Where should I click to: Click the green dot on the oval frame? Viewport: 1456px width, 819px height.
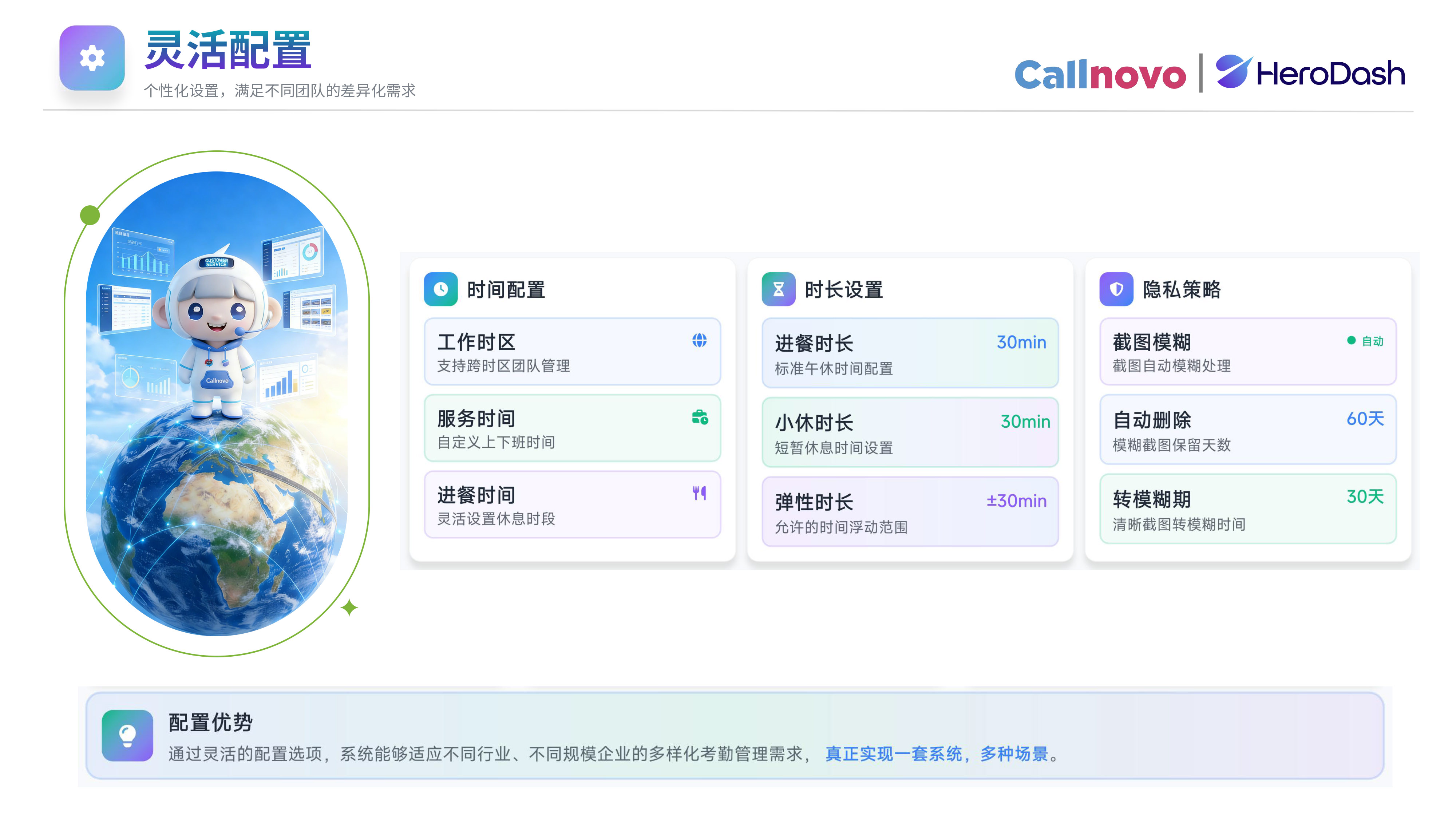coord(90,215)
